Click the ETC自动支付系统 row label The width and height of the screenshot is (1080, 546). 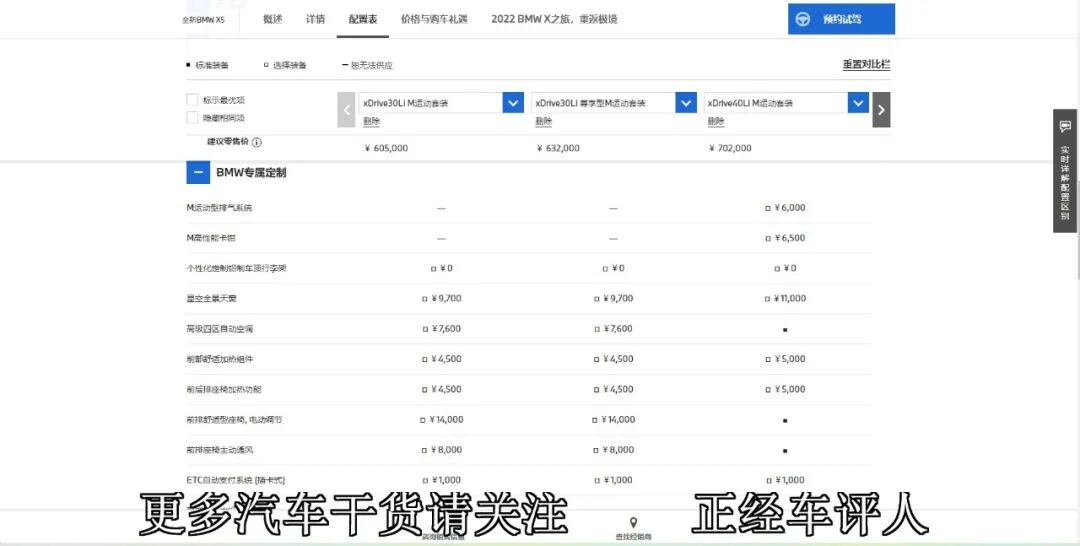(235, 480)
